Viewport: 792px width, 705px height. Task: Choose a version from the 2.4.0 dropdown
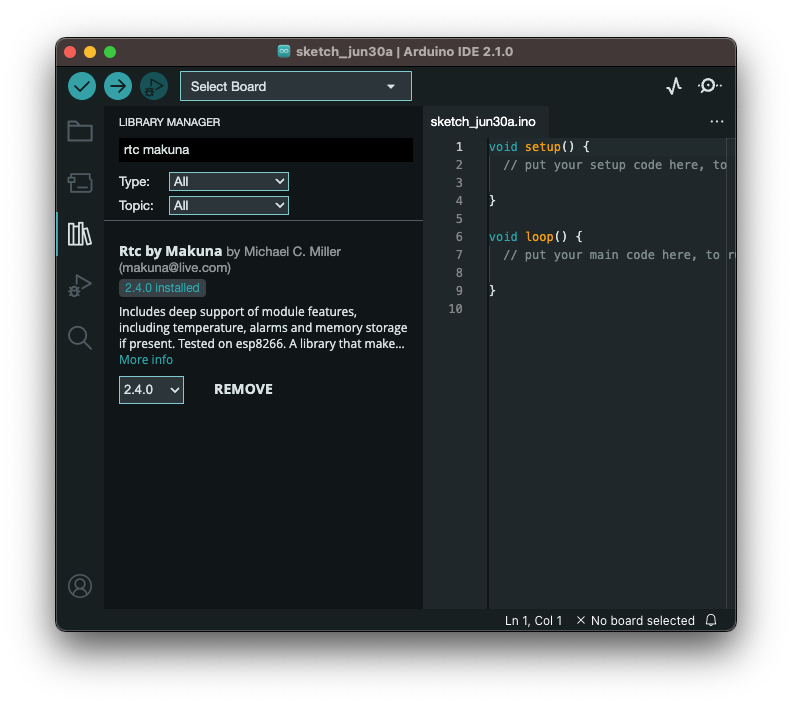[x=151, y=389]
